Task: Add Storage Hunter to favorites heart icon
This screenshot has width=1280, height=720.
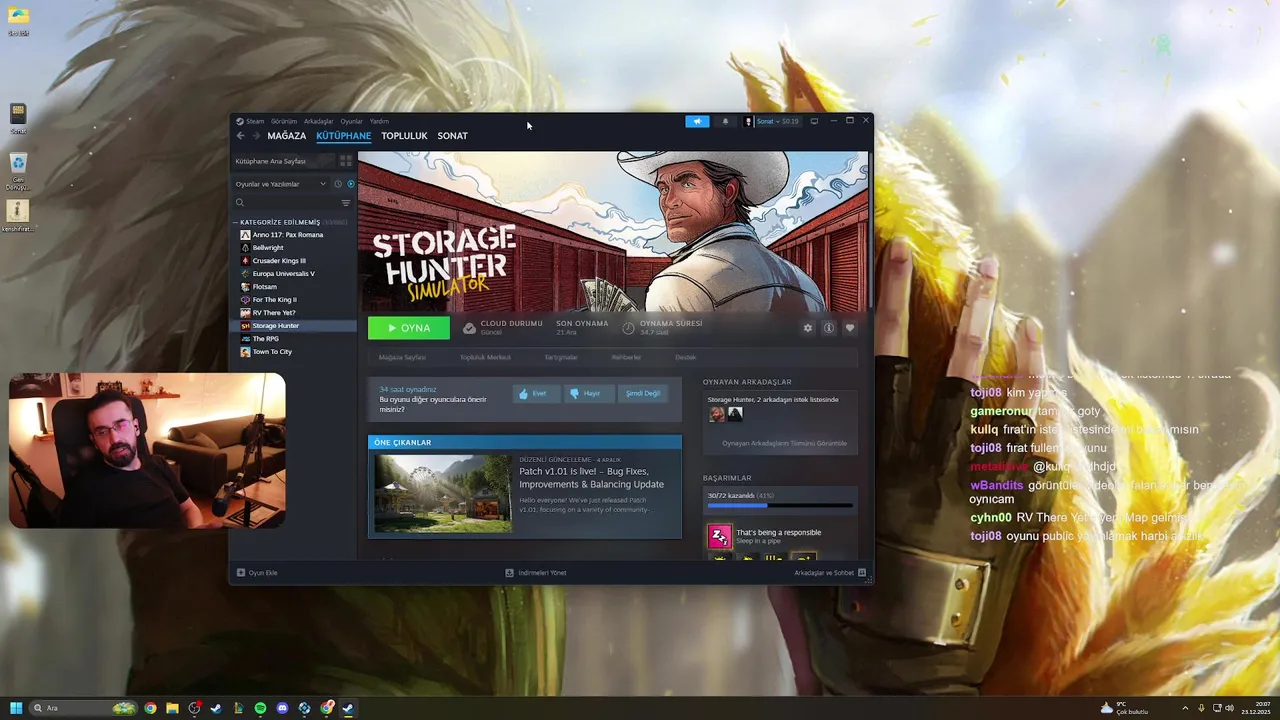Action: tap(850, 328)
